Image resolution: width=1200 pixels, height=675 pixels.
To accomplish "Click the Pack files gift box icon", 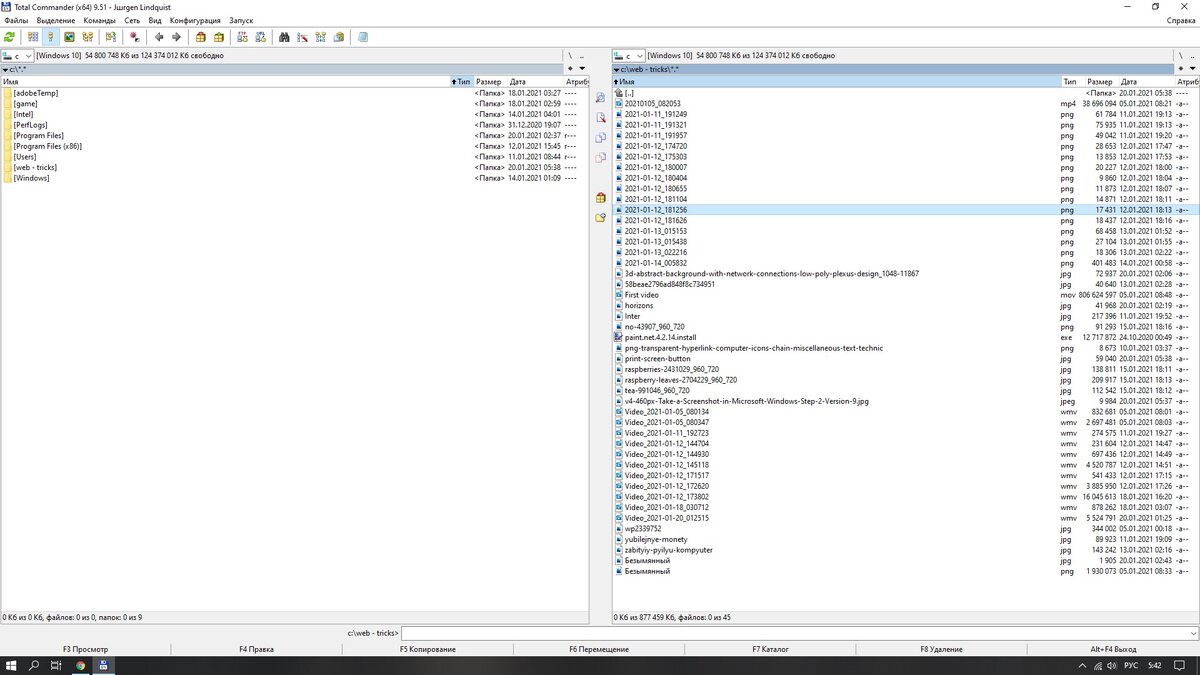I will point(200,37).
